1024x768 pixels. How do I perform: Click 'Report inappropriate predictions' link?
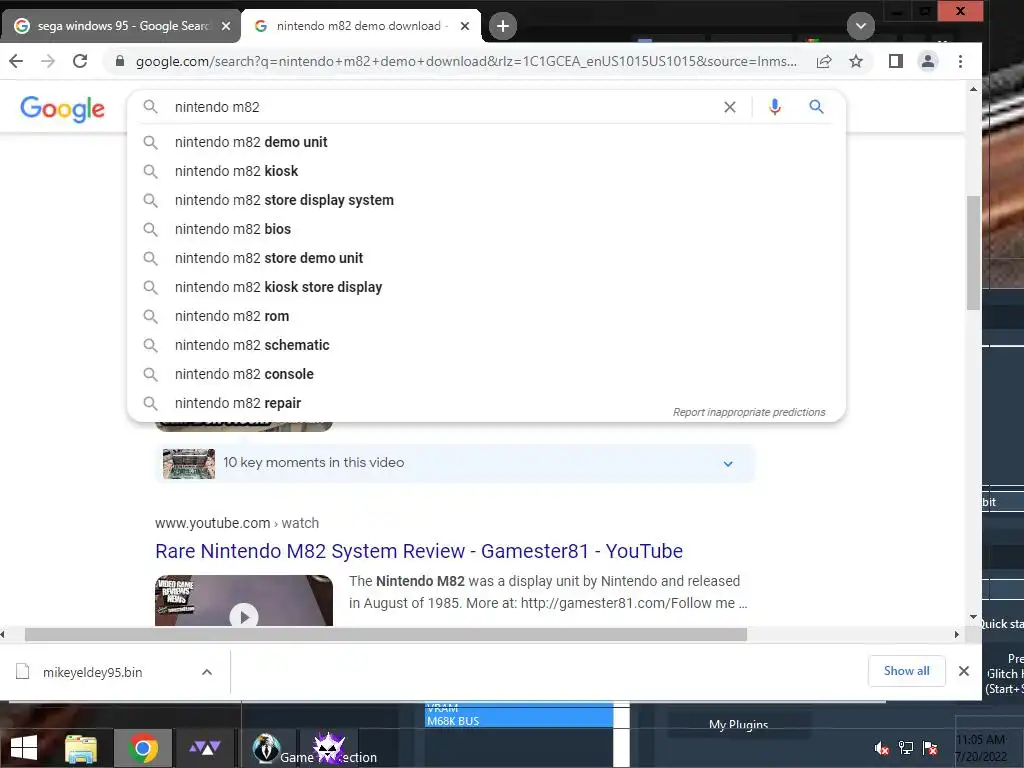[x=749, y=412]
